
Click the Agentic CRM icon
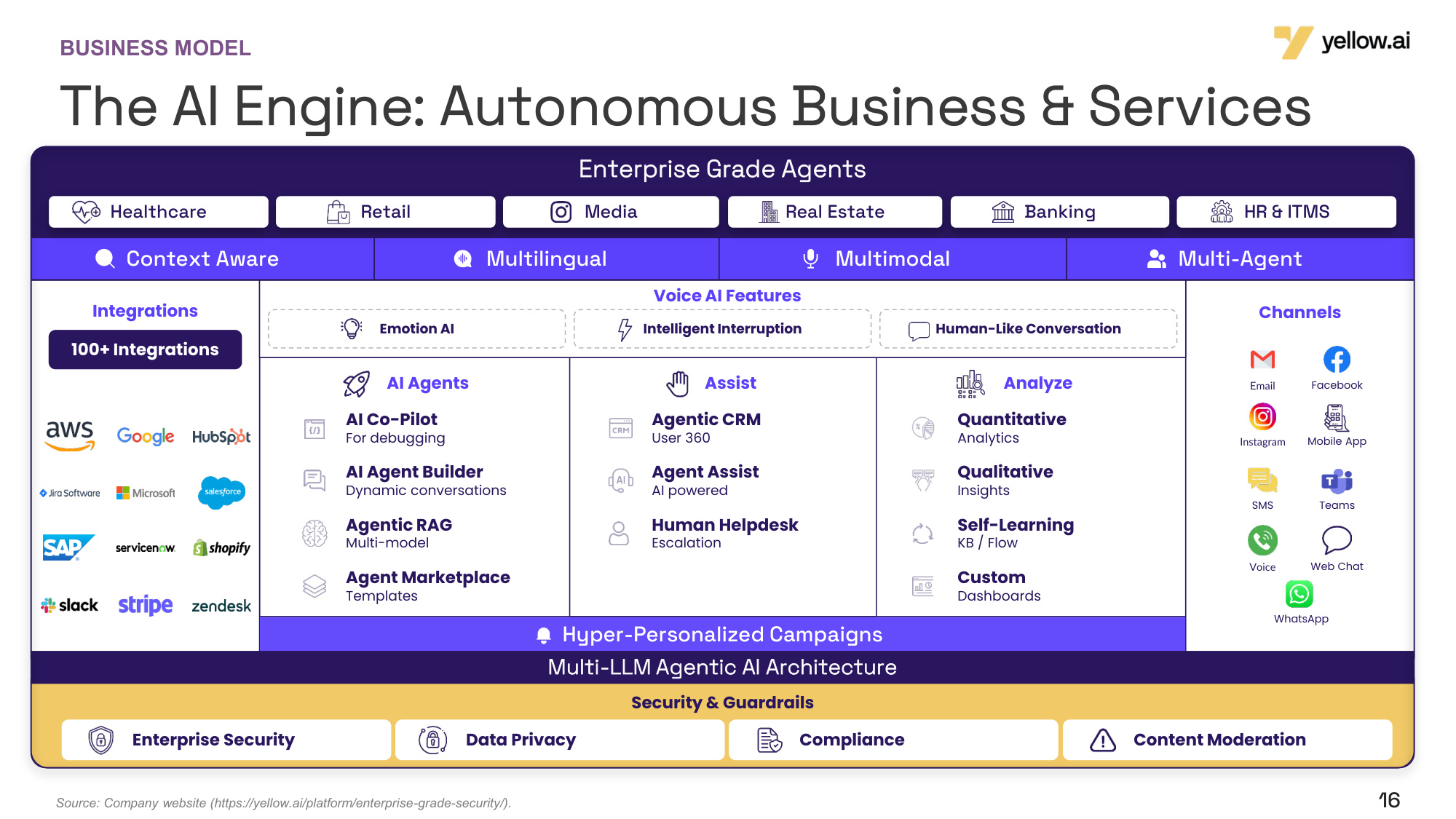tap(621, 428)
